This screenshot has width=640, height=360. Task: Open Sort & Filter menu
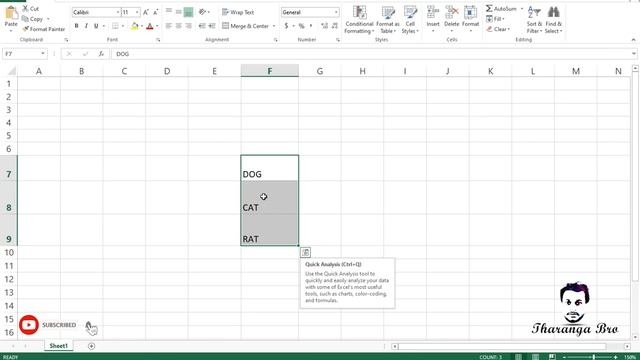[x=534, y=20]
